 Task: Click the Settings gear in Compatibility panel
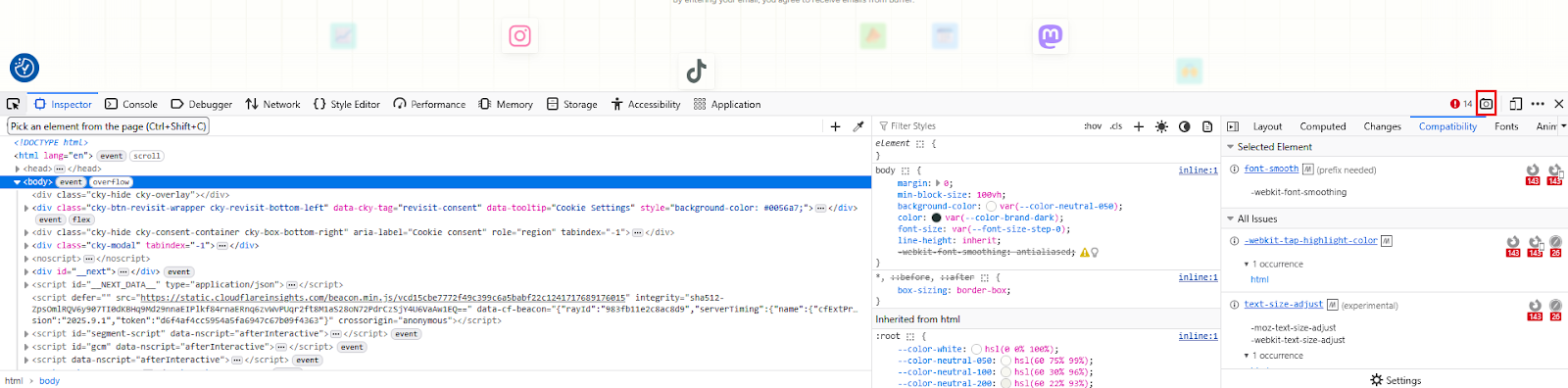point(1396,380)
